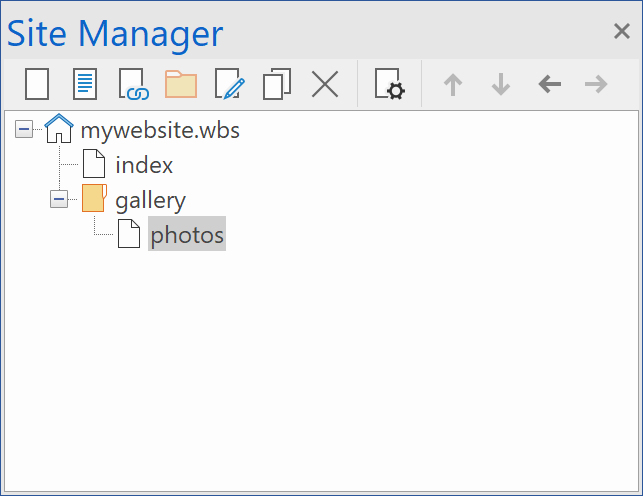Select the index page in tree

coord(144,165)
